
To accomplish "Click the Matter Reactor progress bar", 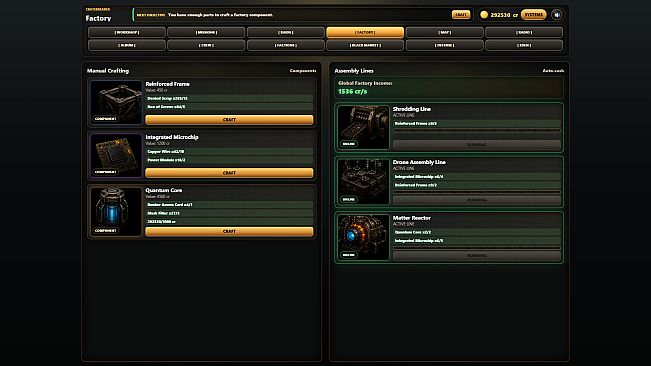I will pos(477,248).
